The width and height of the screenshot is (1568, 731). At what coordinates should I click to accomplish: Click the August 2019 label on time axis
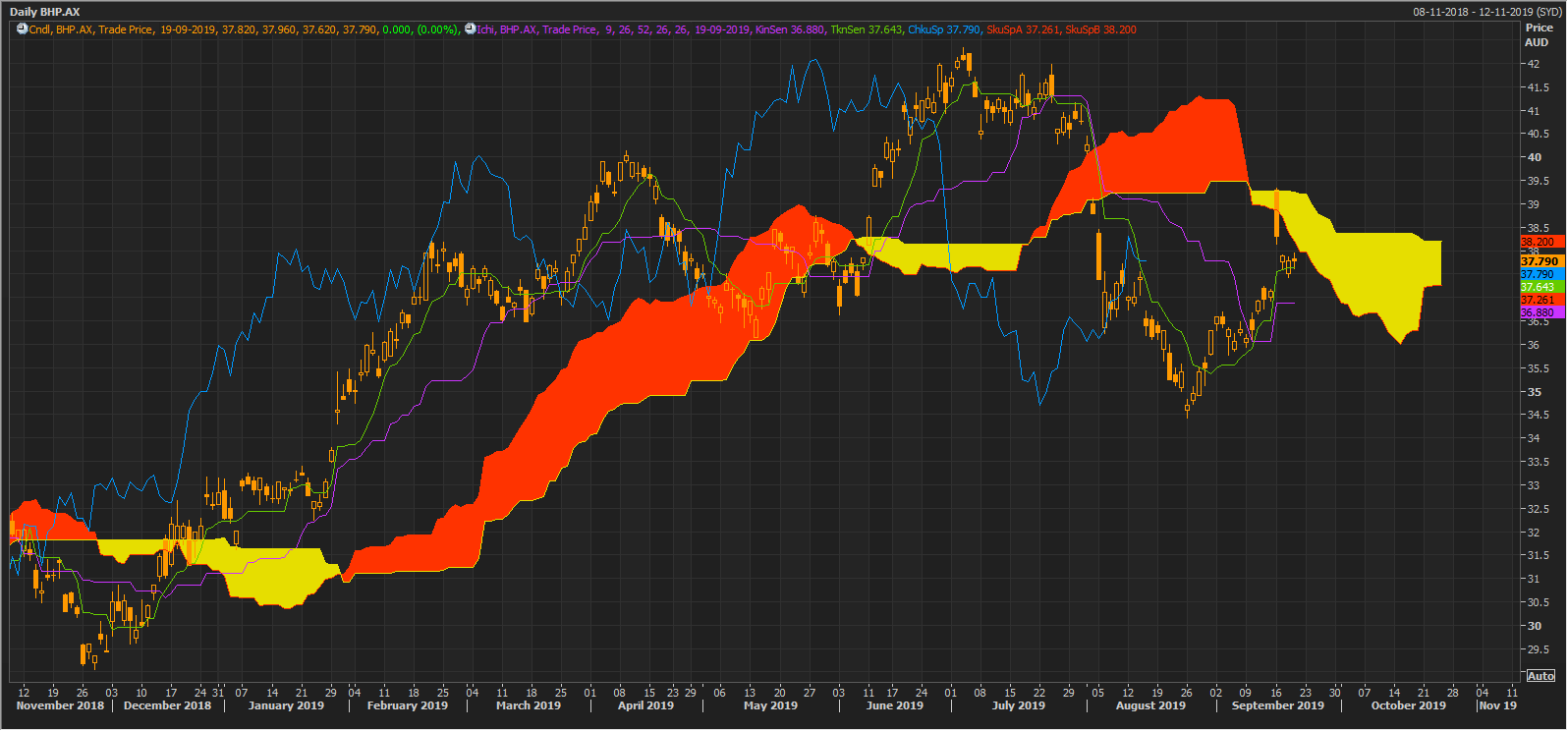[x=1150, y=705]
